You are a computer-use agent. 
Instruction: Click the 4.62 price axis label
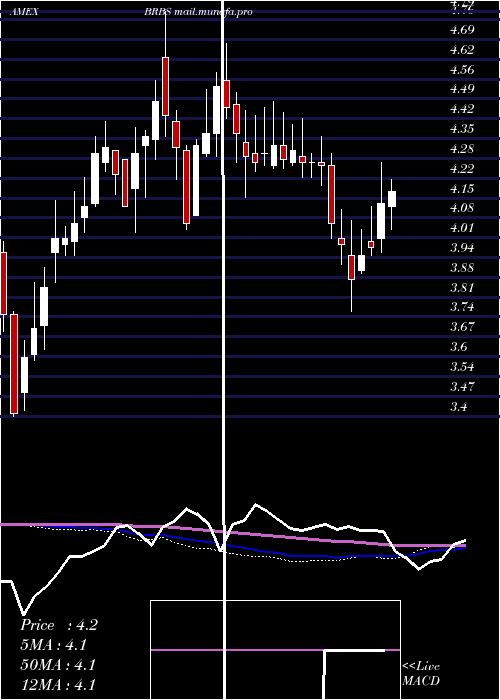coord(462,50)
